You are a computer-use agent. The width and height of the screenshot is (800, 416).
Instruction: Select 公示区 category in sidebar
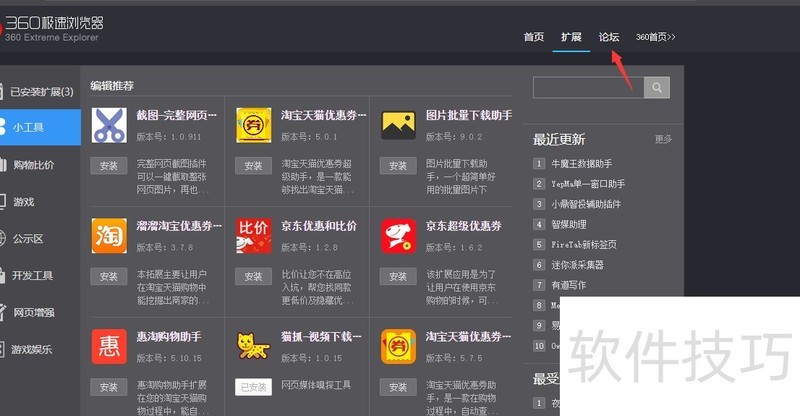pos(40,238)
